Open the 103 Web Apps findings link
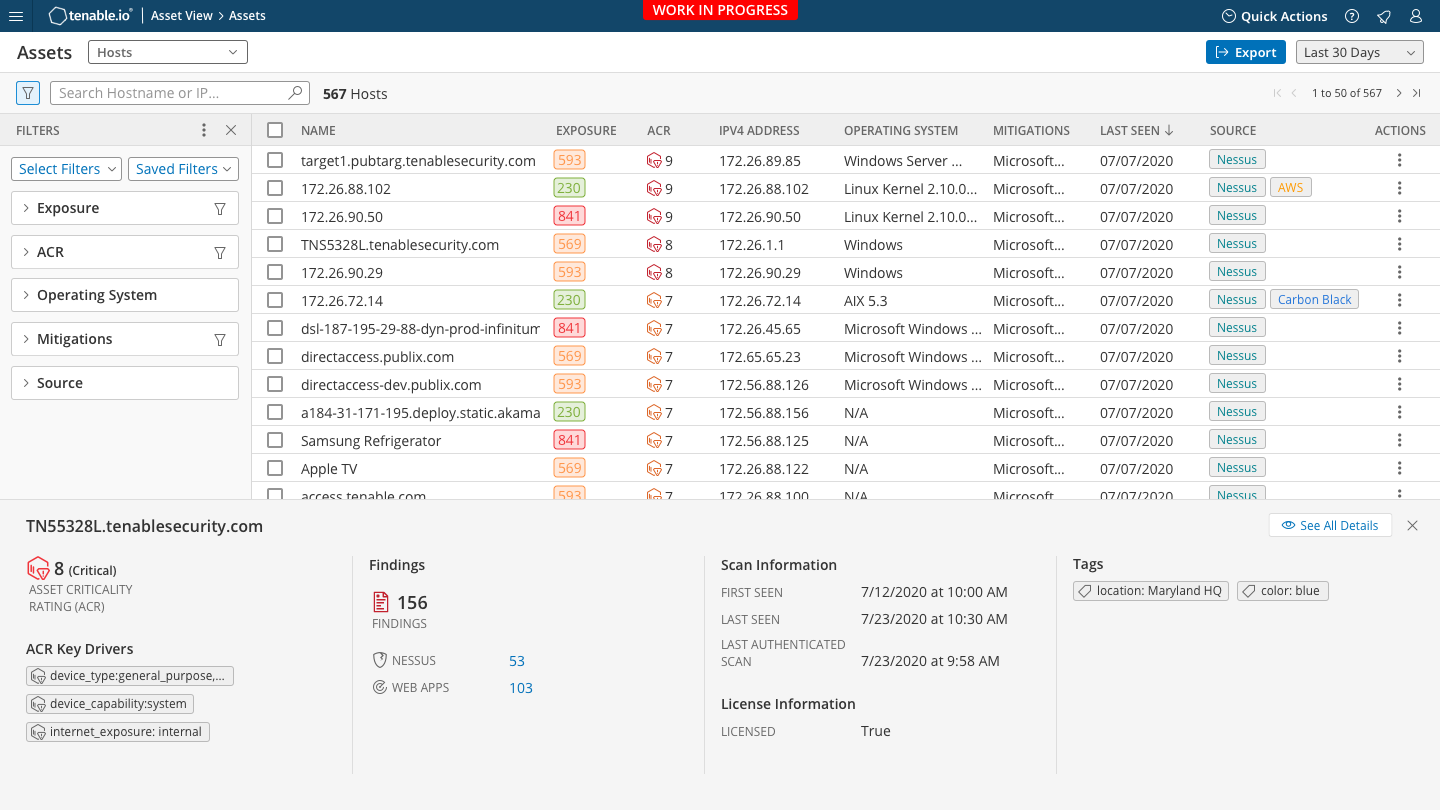This screenshot has height=810, width=1440. 521,688
